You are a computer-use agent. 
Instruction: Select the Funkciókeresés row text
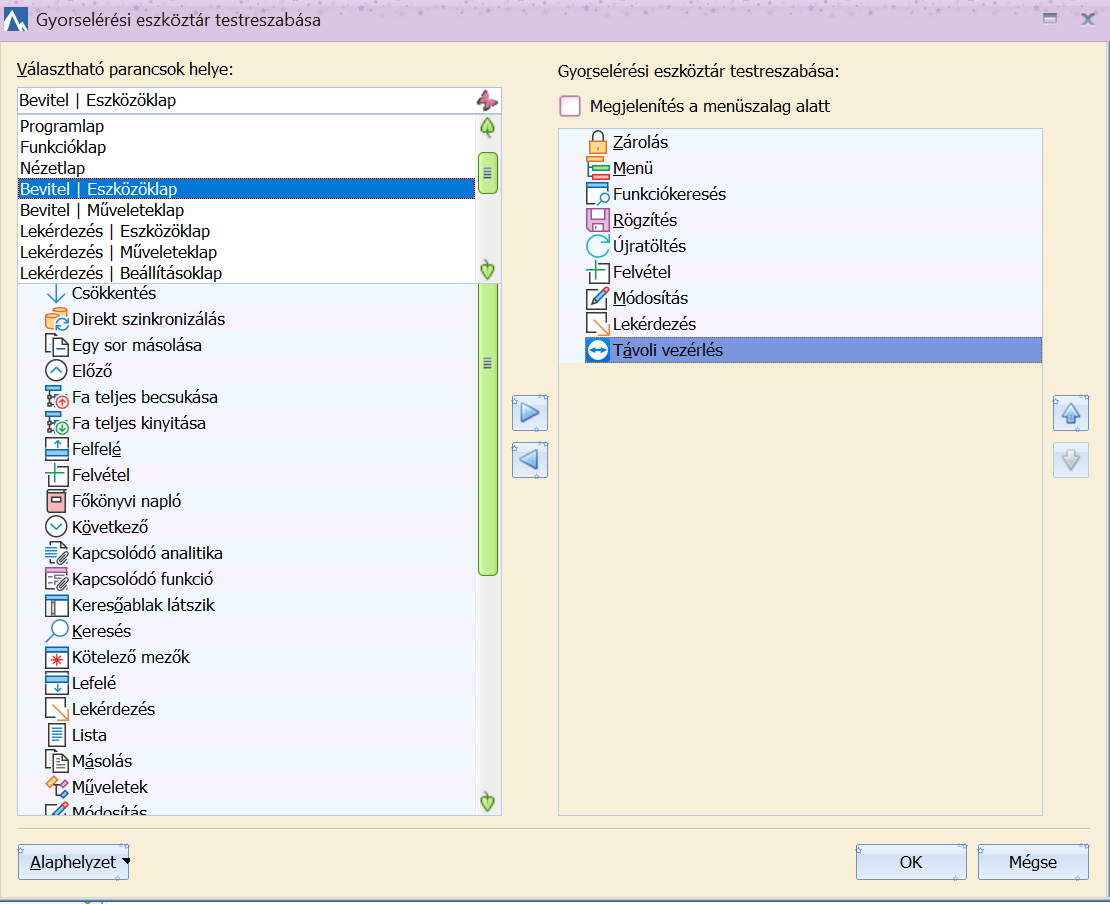click(670, 194)
